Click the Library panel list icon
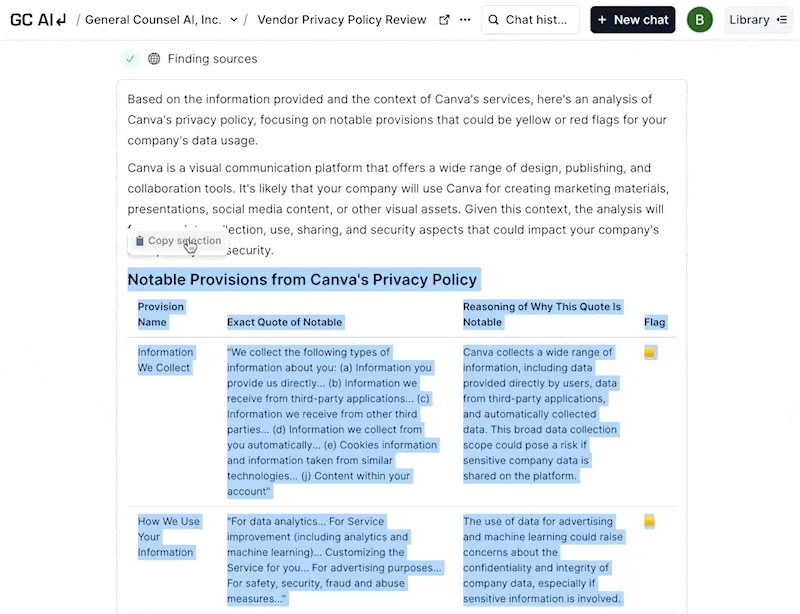This screenshot has height=614, width=800. pyautogui.click(x=782, y=20)
